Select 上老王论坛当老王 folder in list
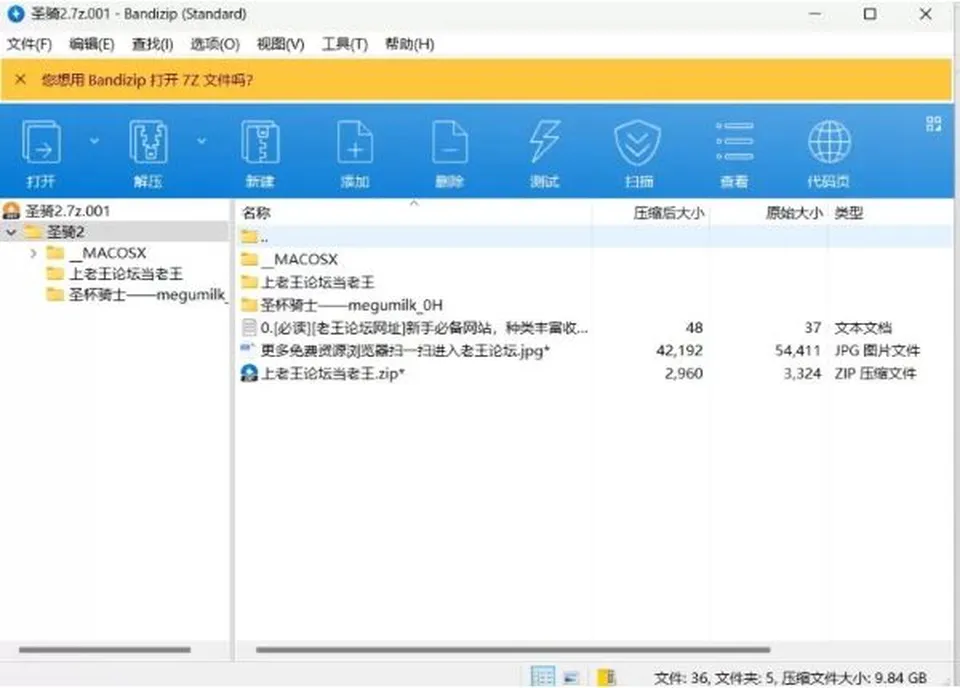Screen dimensions: 960x688 317,282
